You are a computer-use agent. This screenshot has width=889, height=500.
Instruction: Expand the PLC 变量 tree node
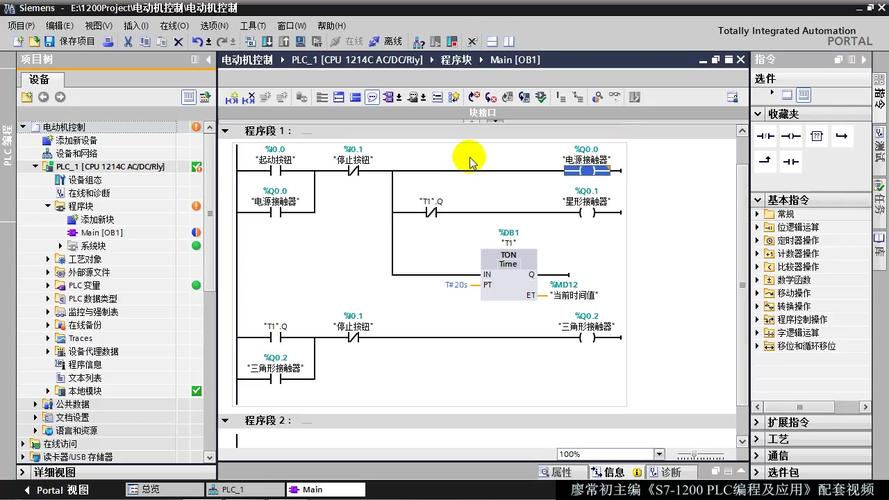(48, 286)
